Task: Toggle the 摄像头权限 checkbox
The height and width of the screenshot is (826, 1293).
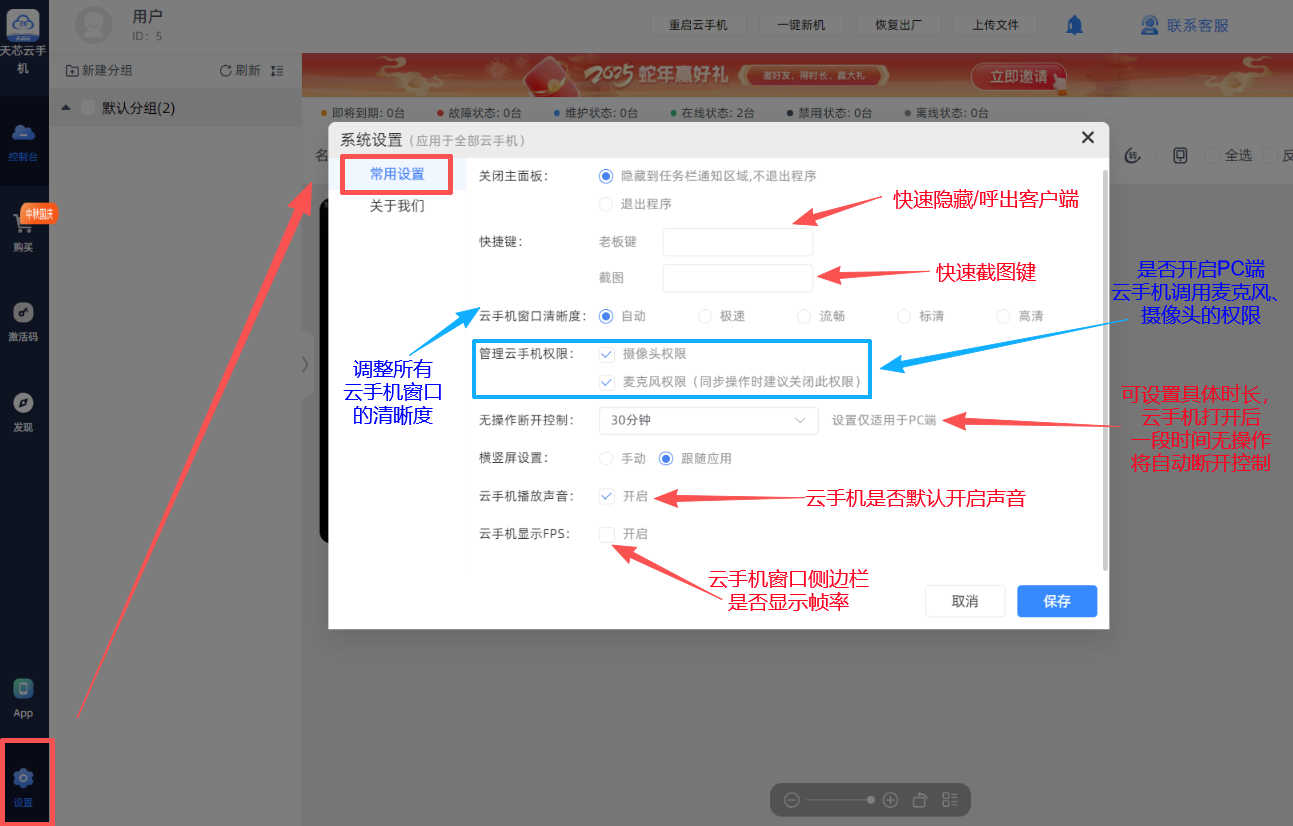Action: point(607,354)
